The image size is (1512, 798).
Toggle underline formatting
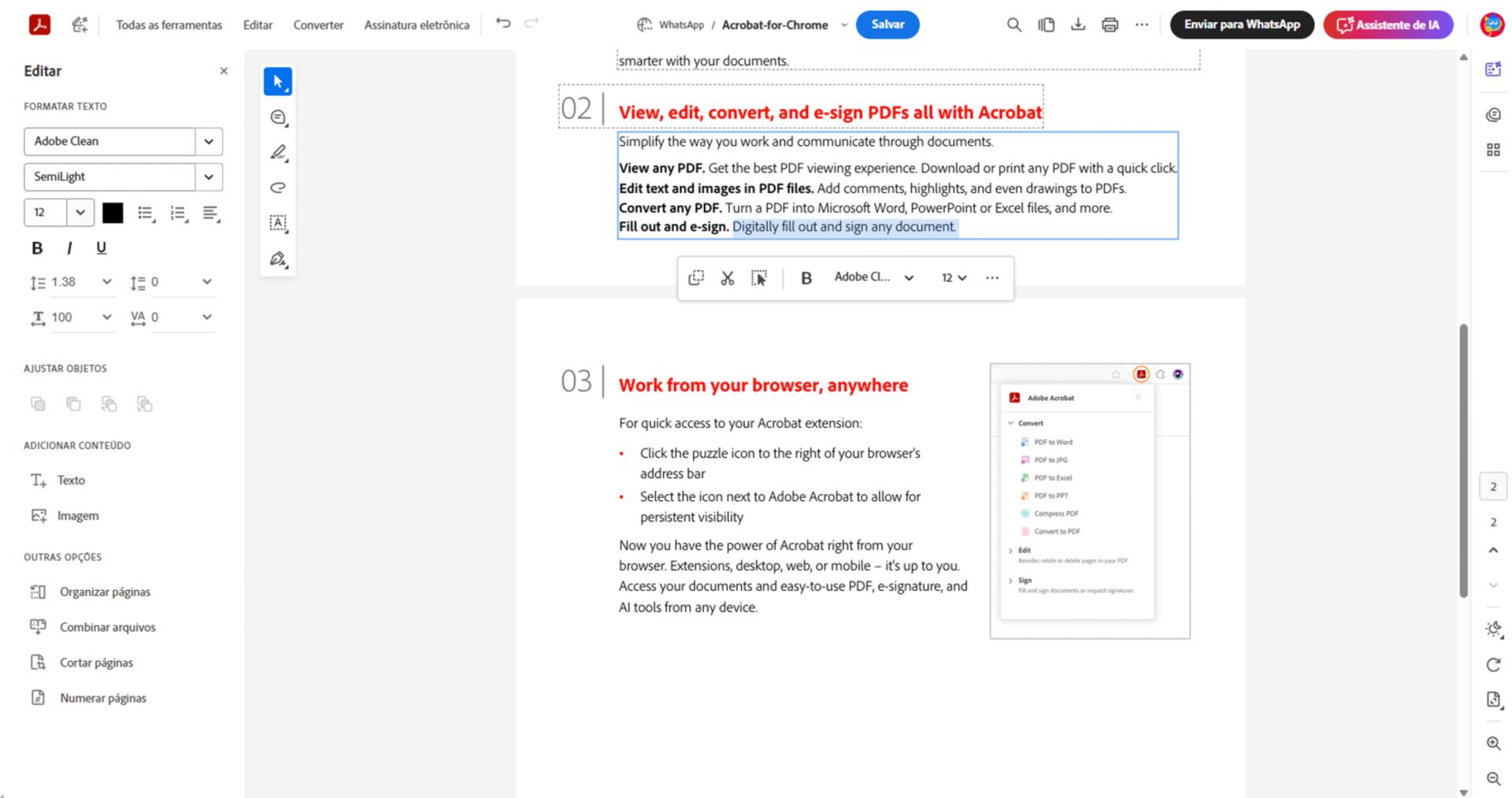pyautogui.click(x=101, y=248)
